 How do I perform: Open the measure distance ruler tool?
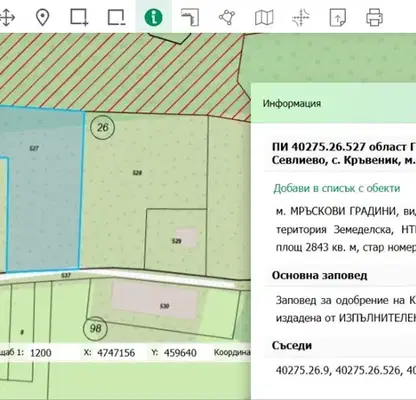(x=190, y=17)
